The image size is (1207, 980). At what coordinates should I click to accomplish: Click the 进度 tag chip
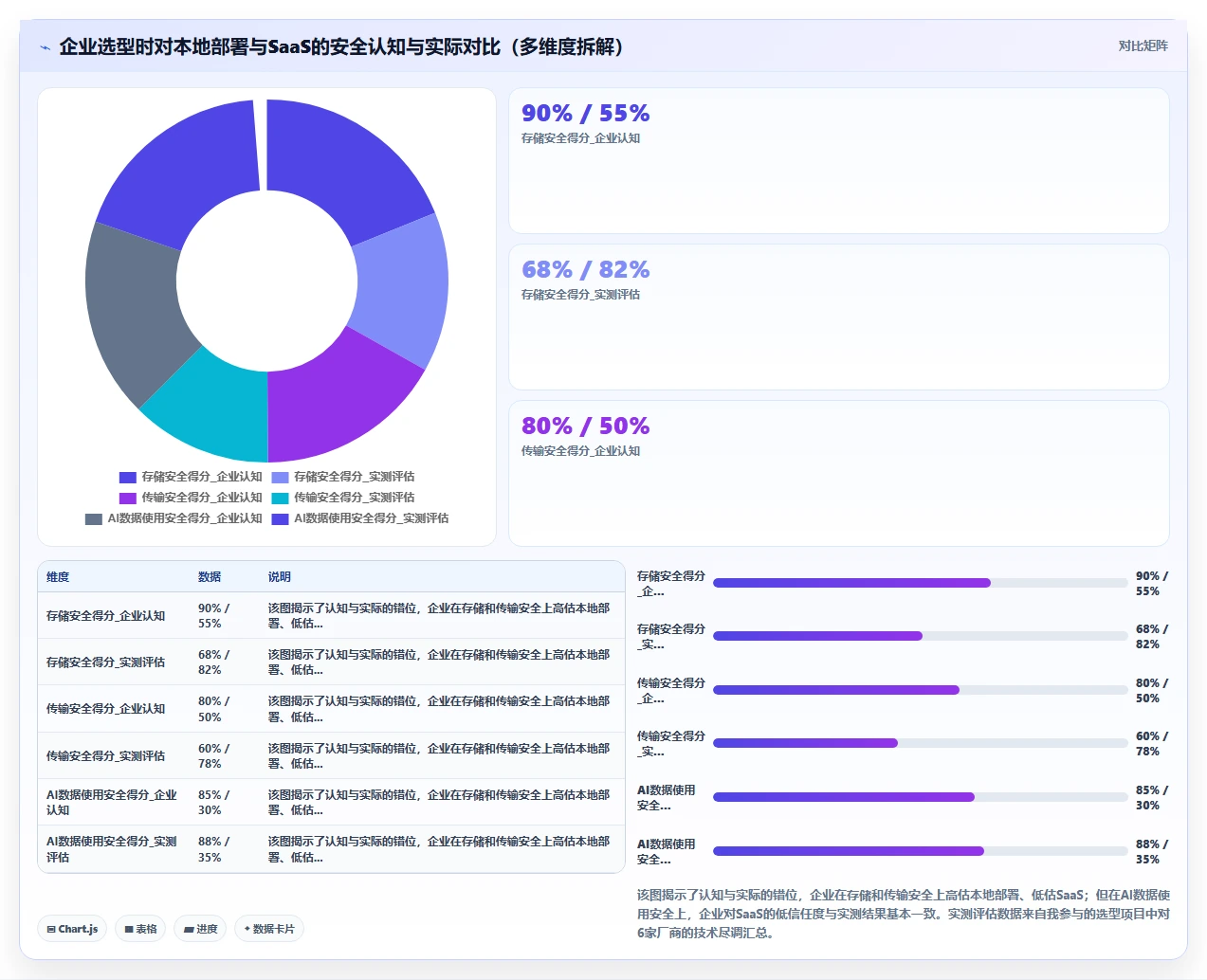(200, 929)
